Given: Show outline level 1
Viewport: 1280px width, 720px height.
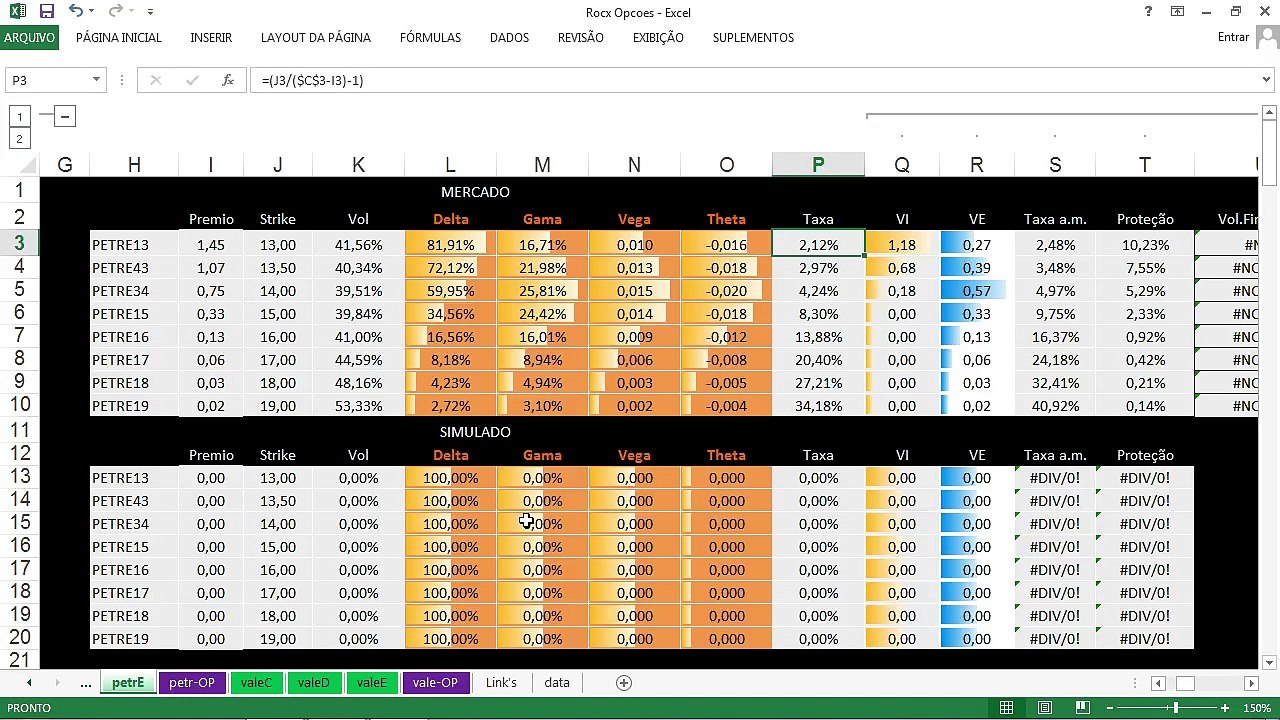Looking at the screenshot, I should pos(19,117).
